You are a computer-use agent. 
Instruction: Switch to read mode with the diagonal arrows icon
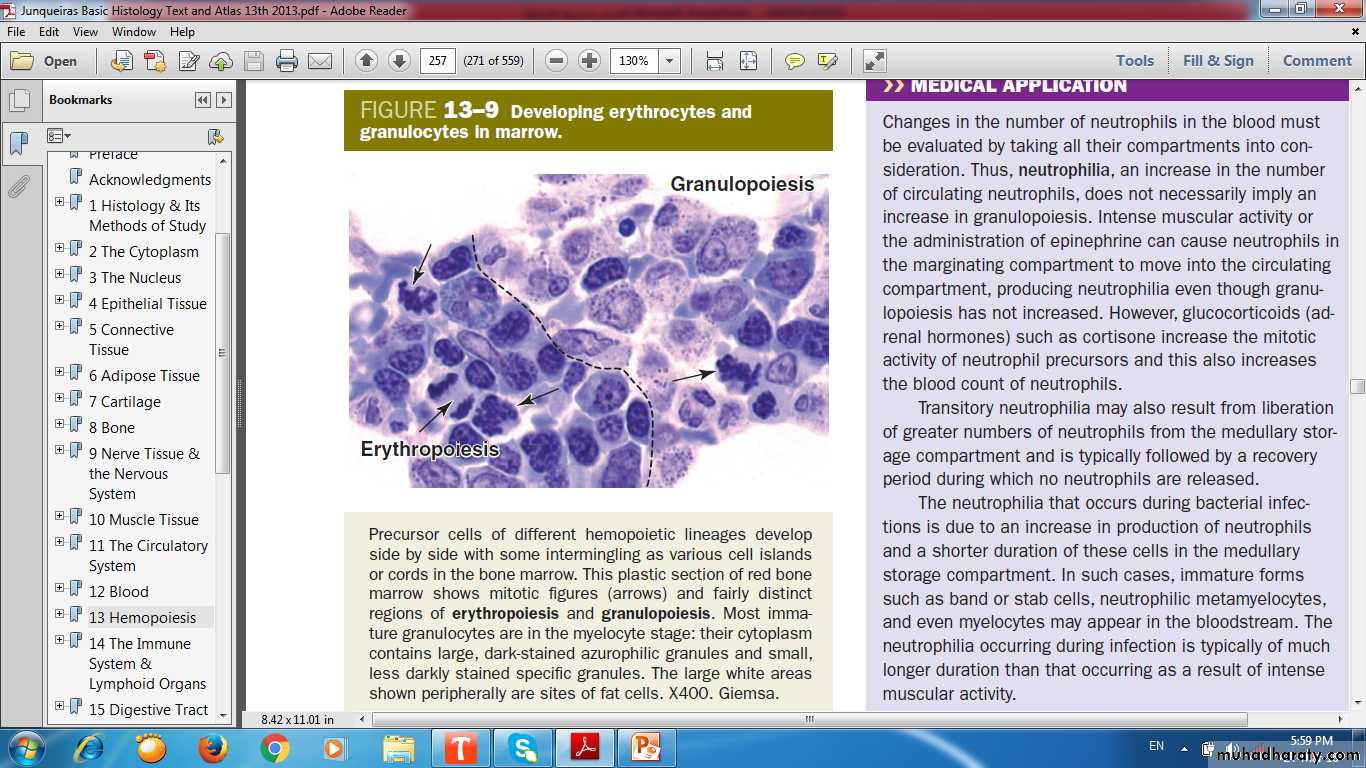click(874, 61)
